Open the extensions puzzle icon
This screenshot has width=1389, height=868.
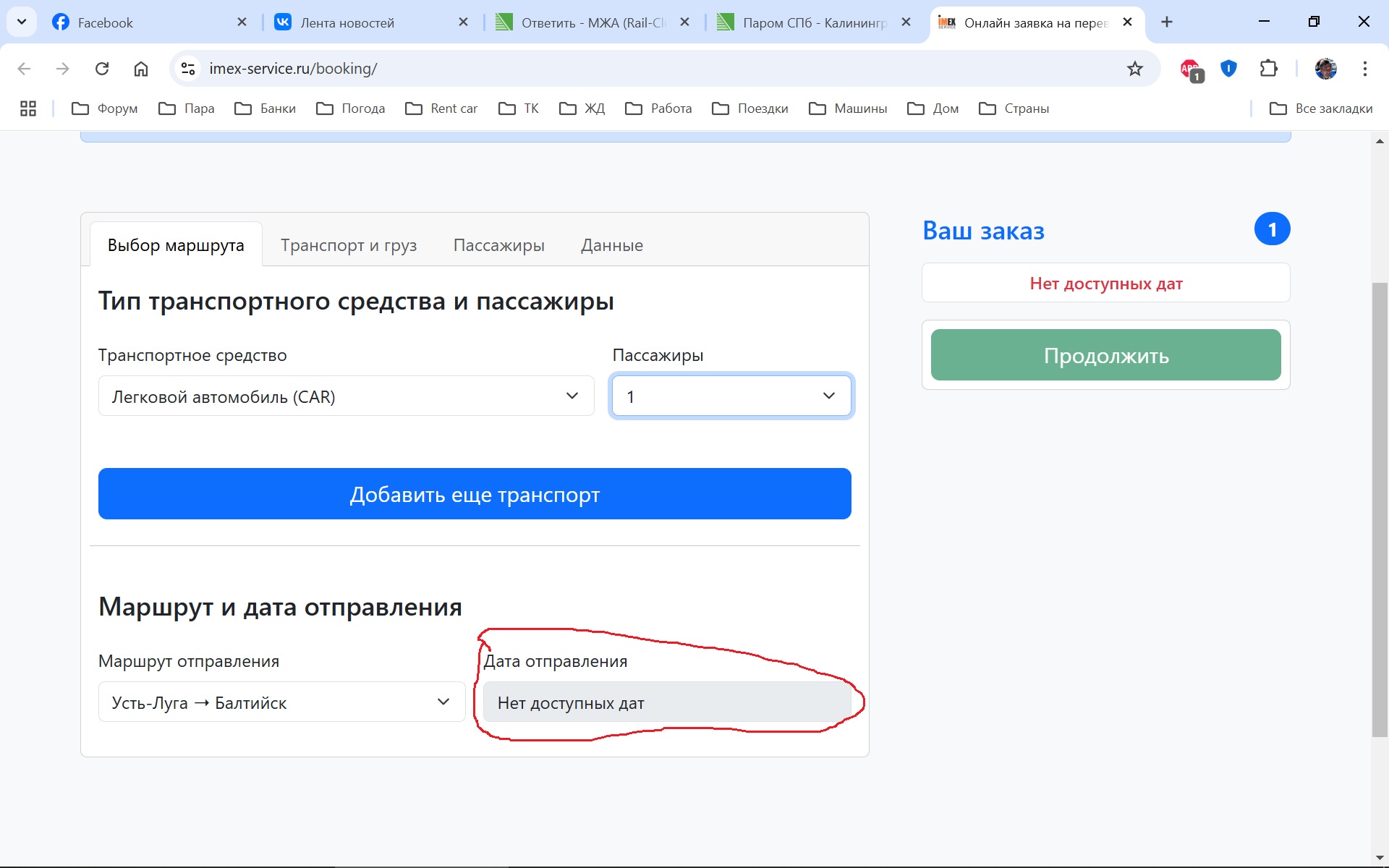pos(1268,69)
